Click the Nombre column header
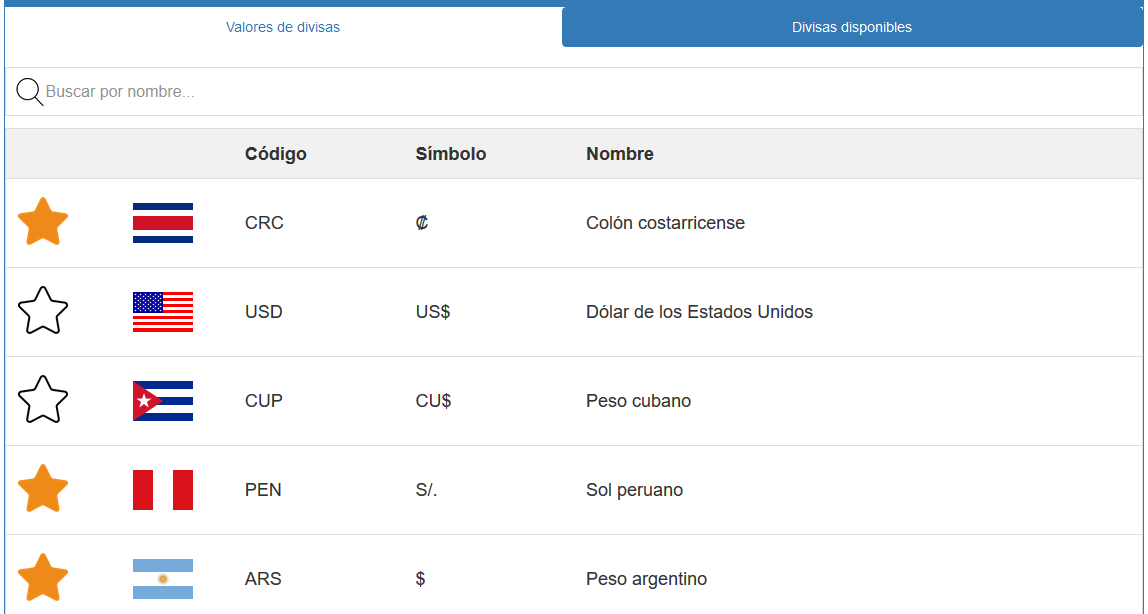The image size is (1148, 614). point(619,153)
